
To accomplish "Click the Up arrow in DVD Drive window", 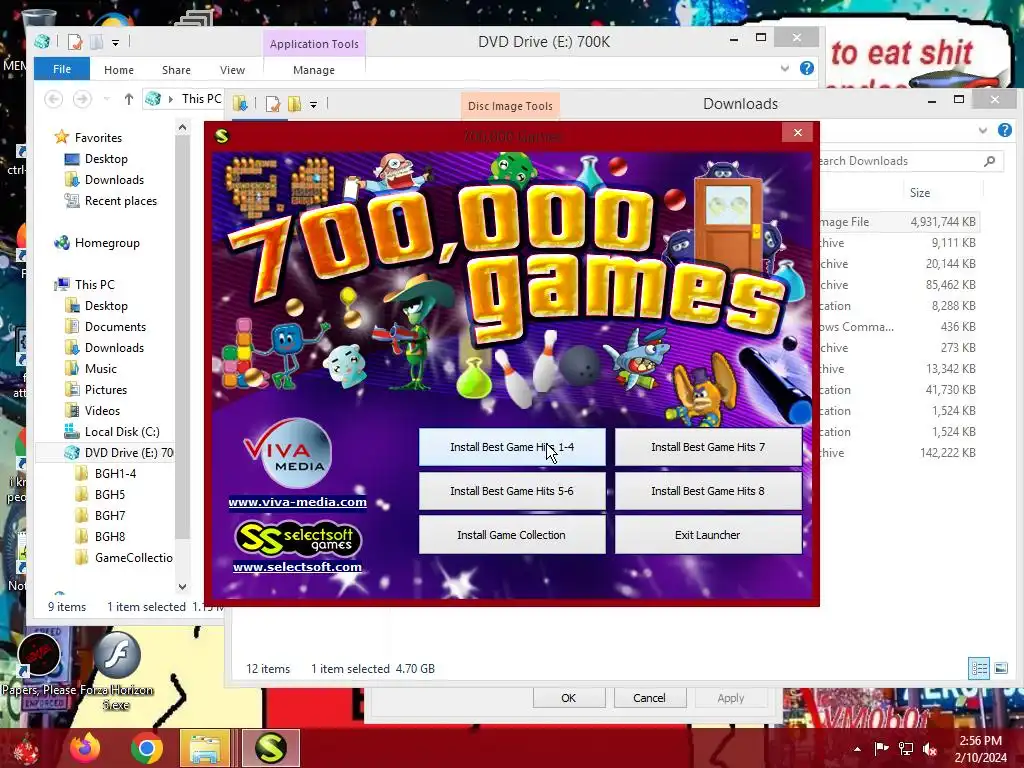I will click(129, 99).
